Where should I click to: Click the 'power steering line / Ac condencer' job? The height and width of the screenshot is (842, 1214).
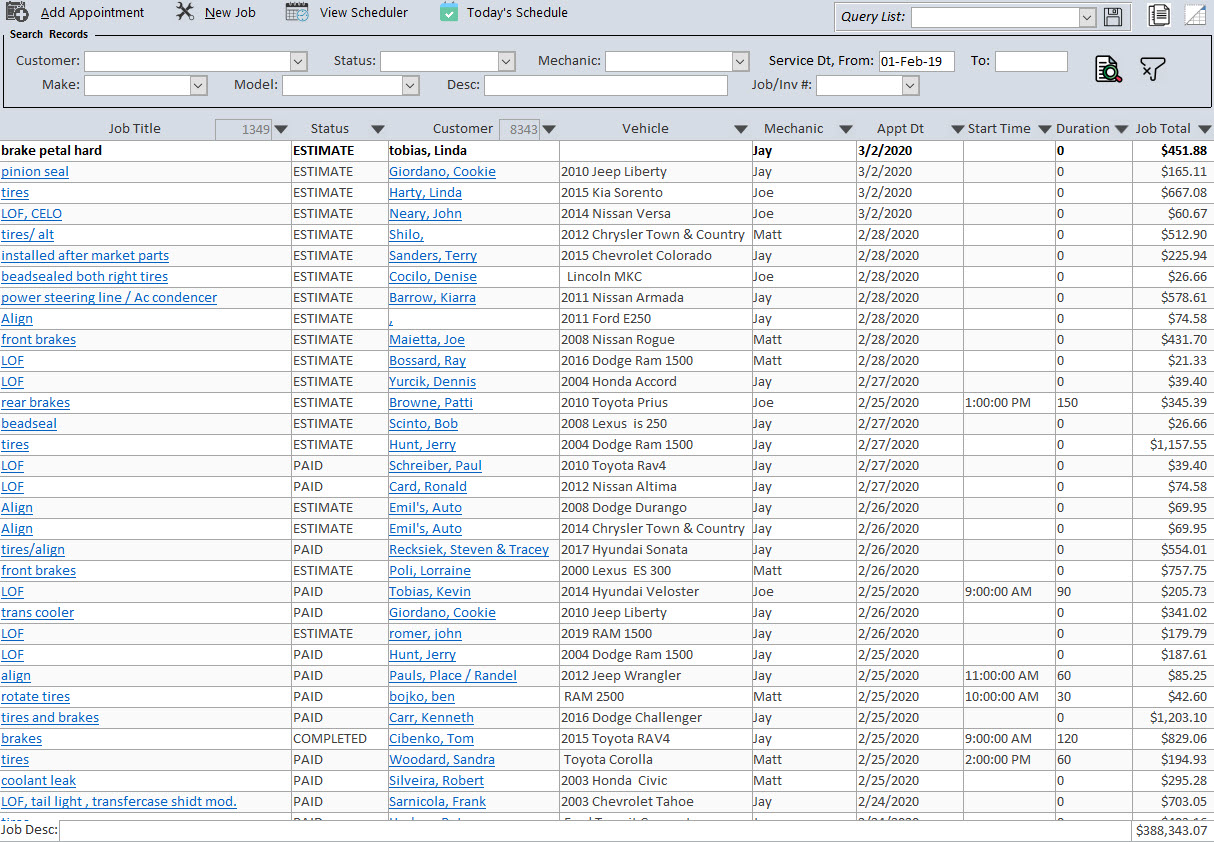[x=109, y=298]
